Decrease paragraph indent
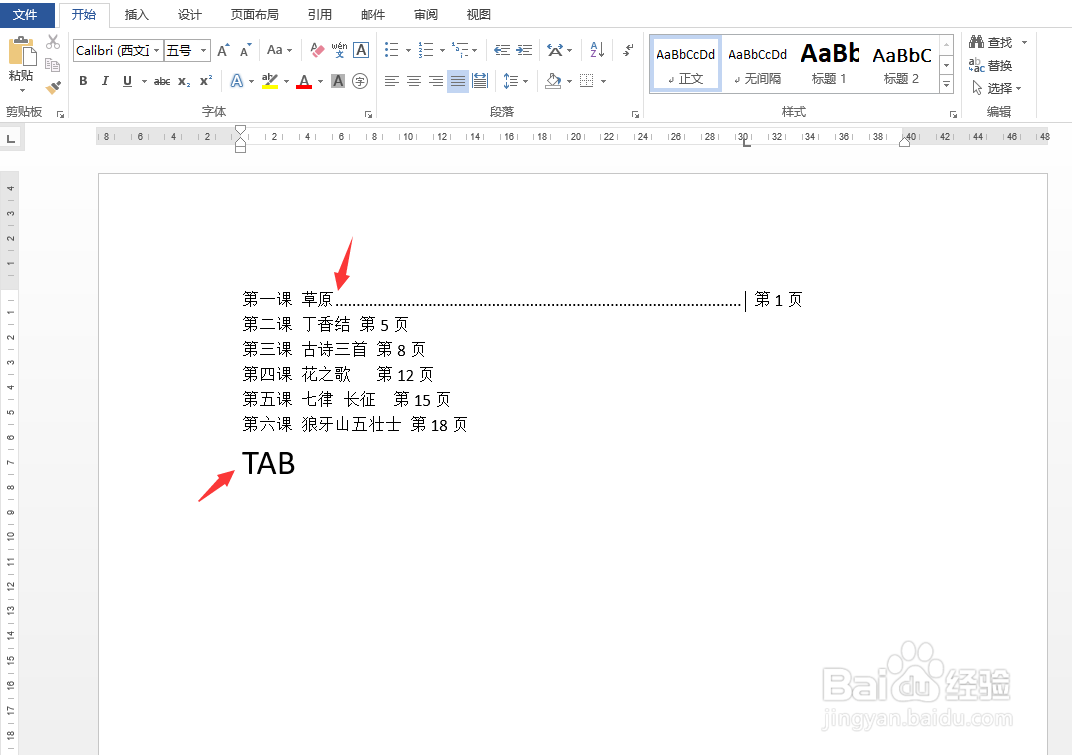This screenshot has height=755, width=1072. 502,50
